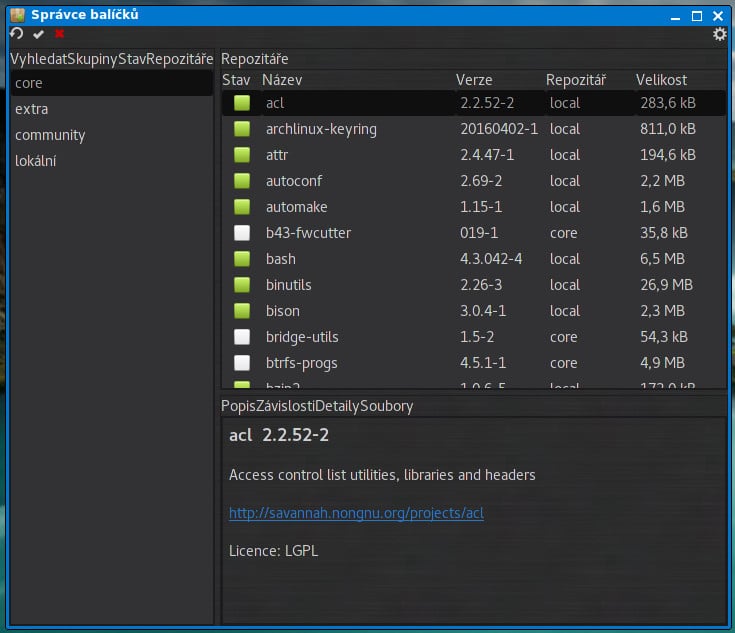Select the extra repository in the sidebar
This screenshot has height=633, width=735.
(x=32, y=109)
